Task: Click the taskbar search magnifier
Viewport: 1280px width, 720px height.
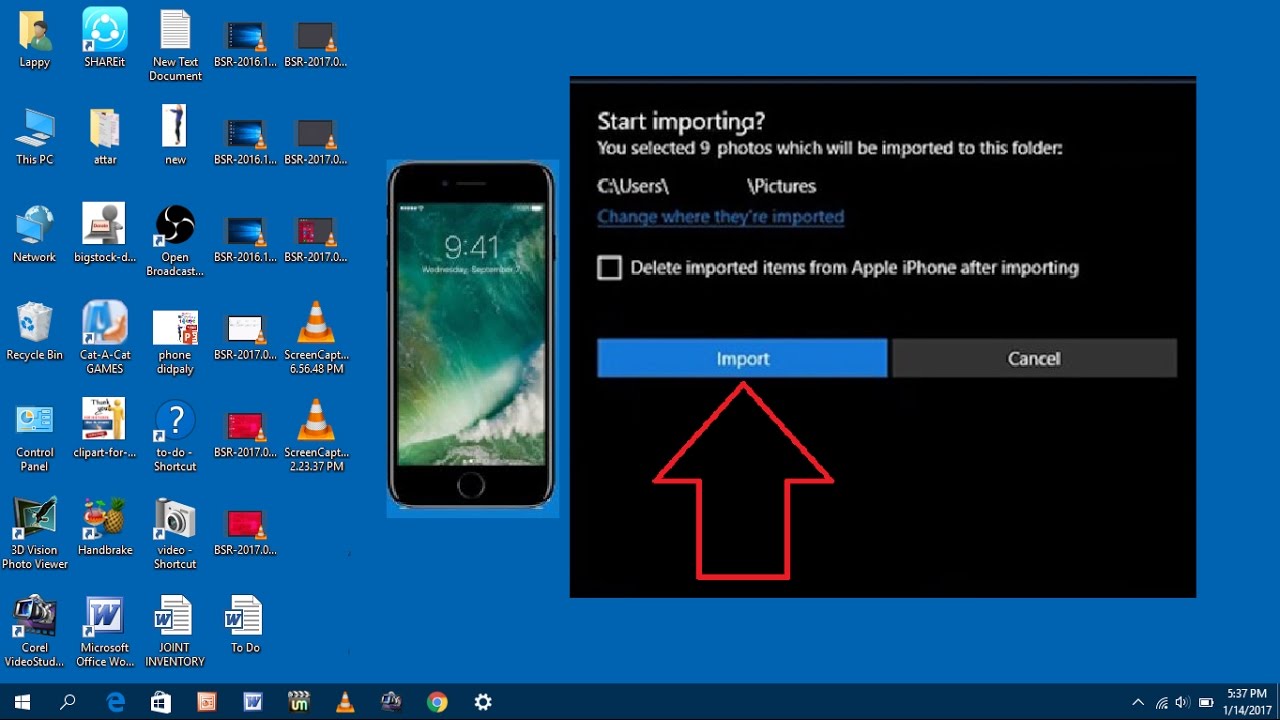Action: 68,702
